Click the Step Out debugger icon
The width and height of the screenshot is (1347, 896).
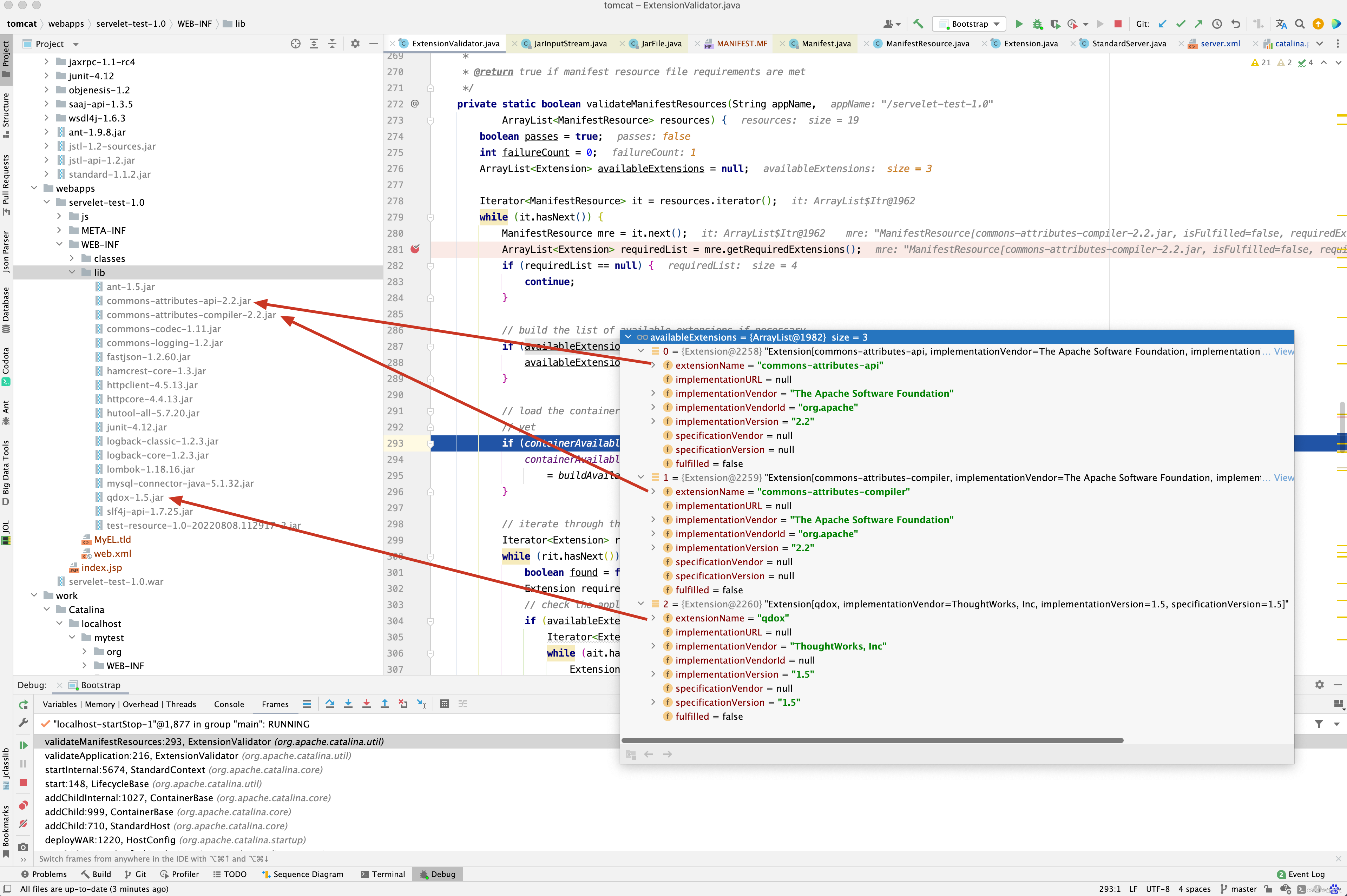(x=385, y=704)
